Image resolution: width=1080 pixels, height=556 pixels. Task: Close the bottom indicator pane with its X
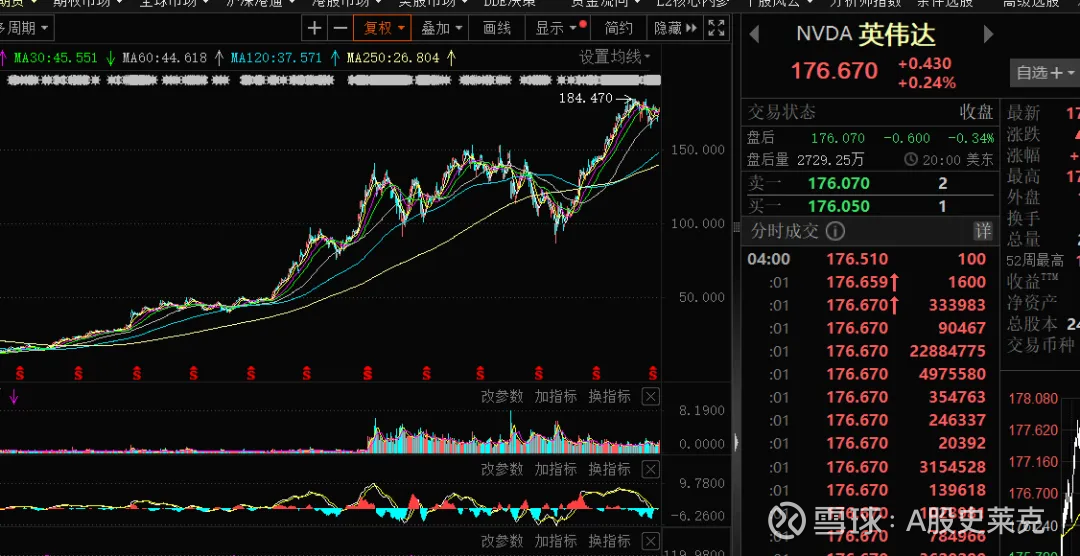click(x=650, y=540)
